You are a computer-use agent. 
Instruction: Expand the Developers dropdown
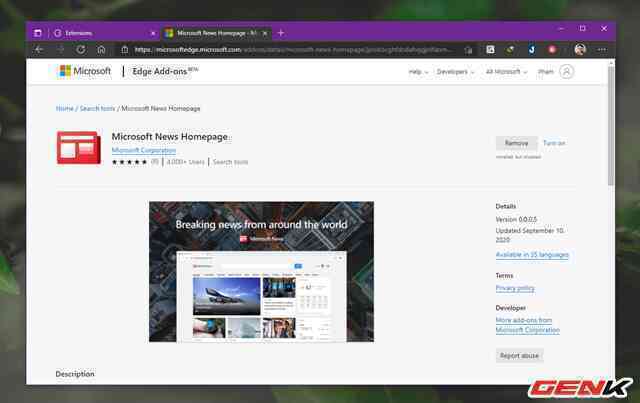pos(456,72)
